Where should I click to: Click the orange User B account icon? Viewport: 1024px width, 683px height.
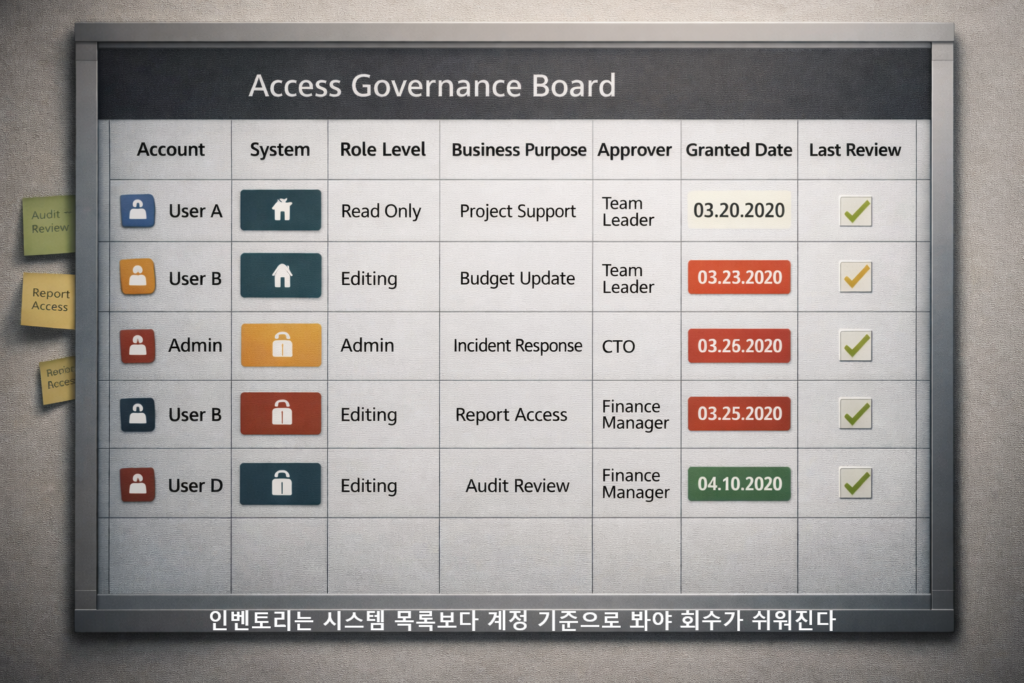(x=137, y=277)
